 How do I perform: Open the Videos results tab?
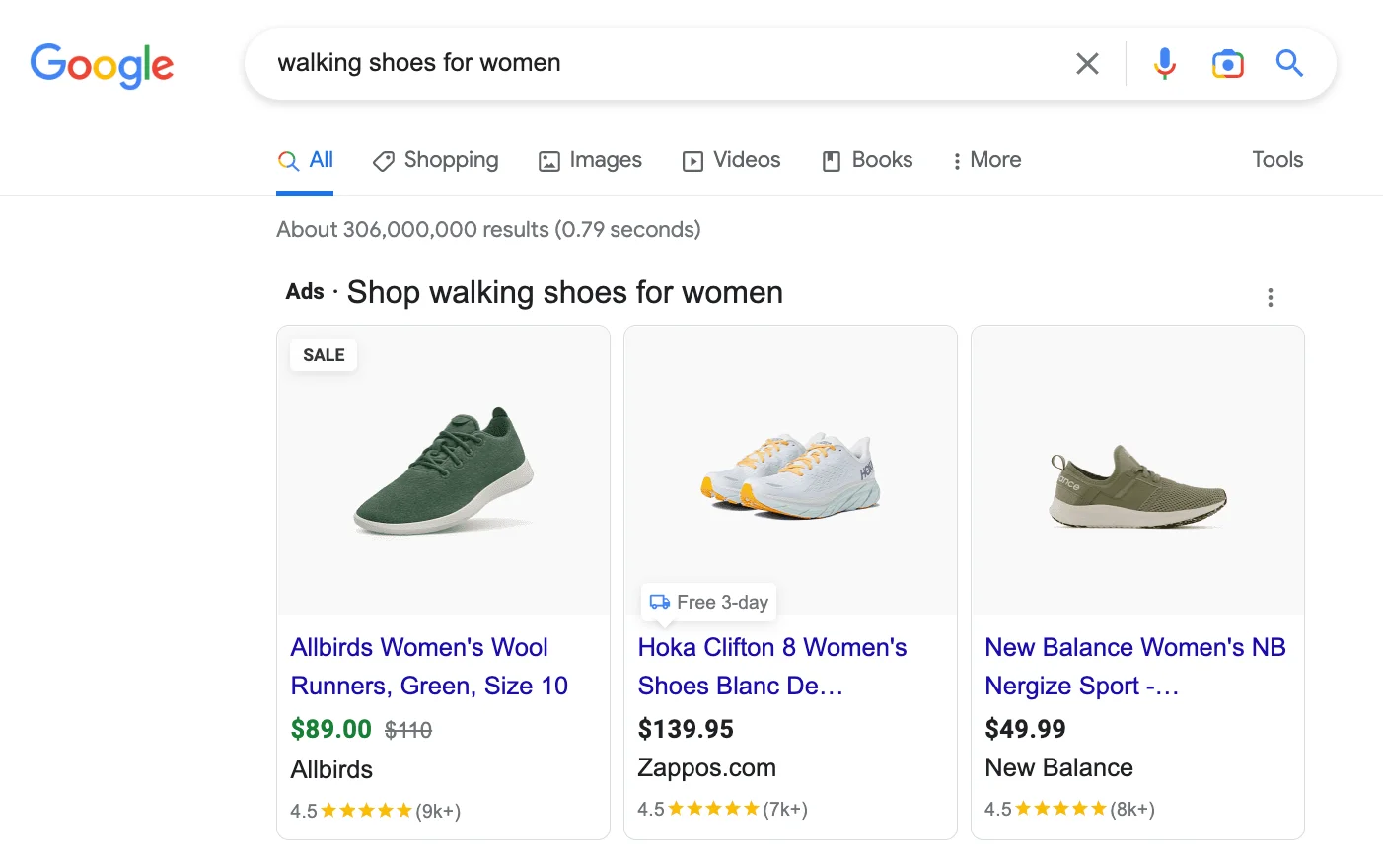732,160
